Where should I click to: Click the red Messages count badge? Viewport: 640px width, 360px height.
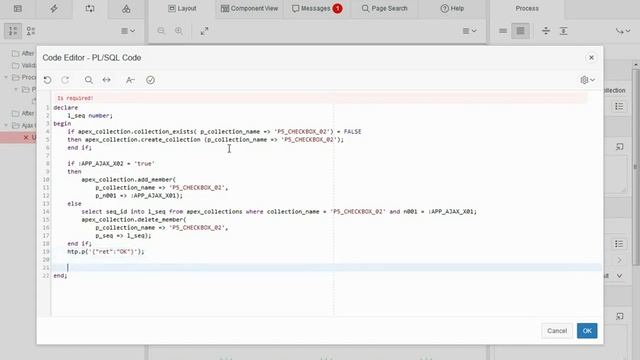click(x=337, y=9)
